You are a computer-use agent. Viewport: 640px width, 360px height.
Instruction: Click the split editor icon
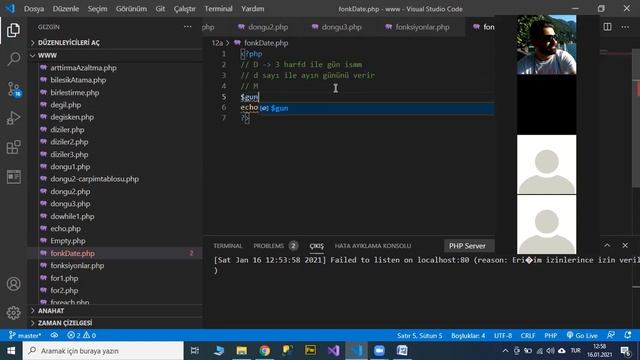607,27
